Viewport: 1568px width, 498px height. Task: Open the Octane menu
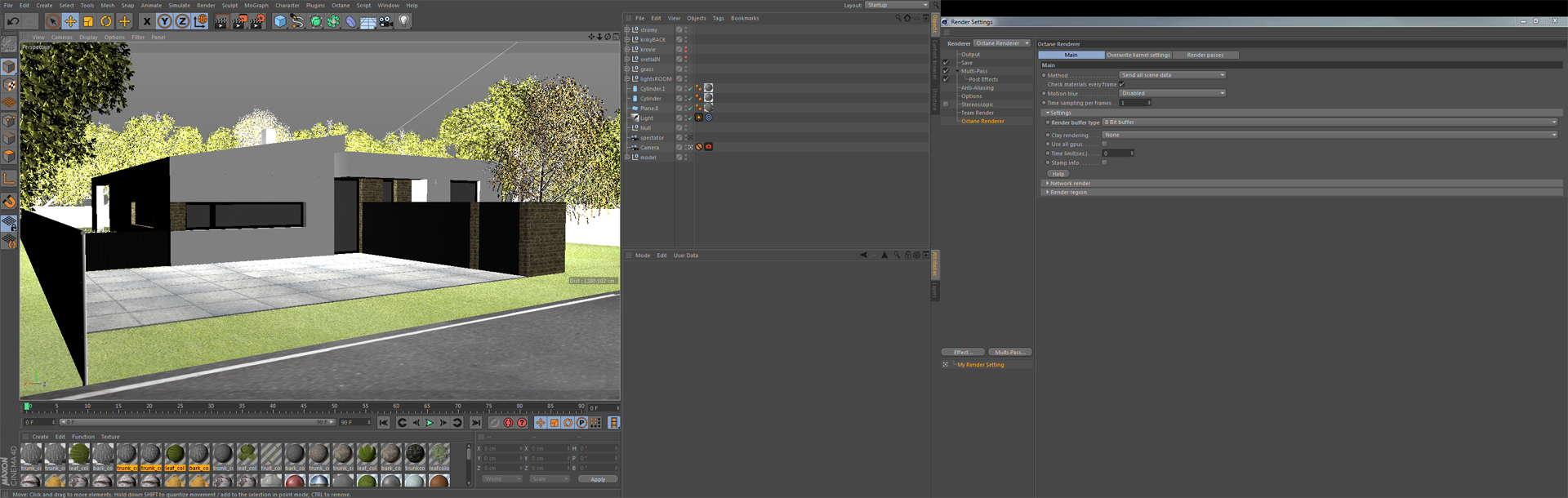pos(341,6)
